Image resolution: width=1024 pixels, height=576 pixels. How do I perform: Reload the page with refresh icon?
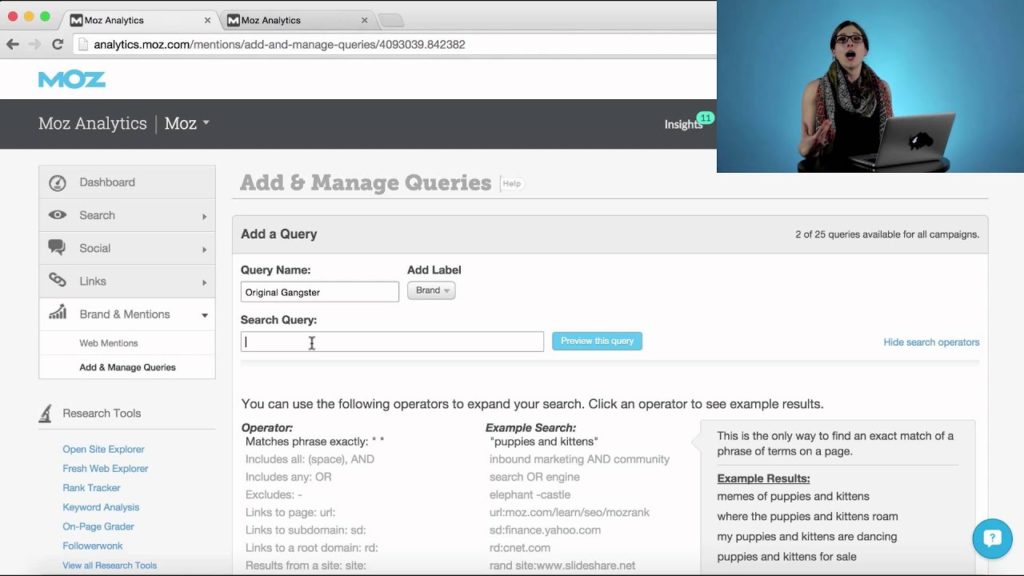pos(57,44)
